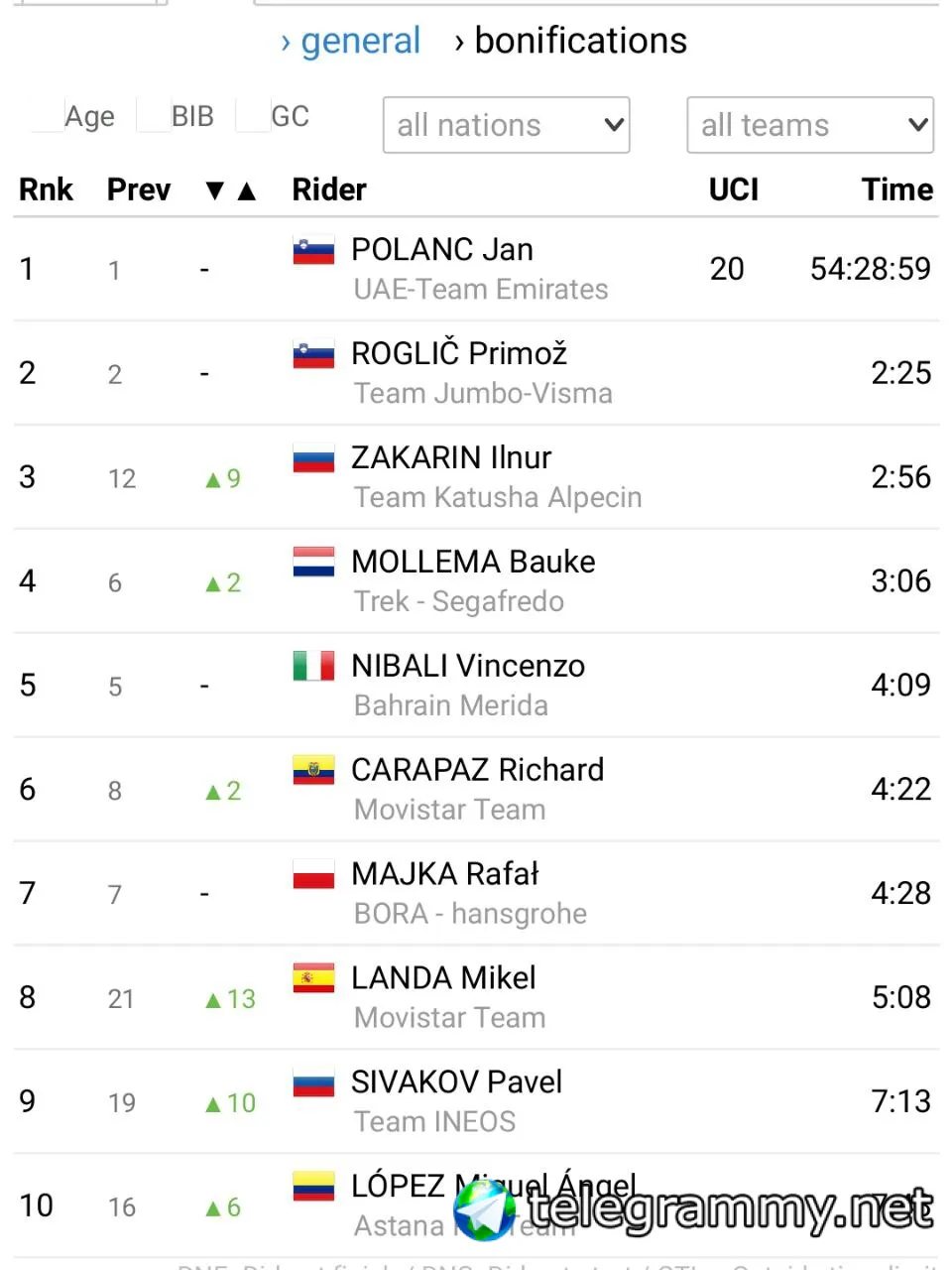Sort by the up/down arrows column header
Image resolution: width=952 pixels, height=1270 pixels.
click(x=230, y=190)
